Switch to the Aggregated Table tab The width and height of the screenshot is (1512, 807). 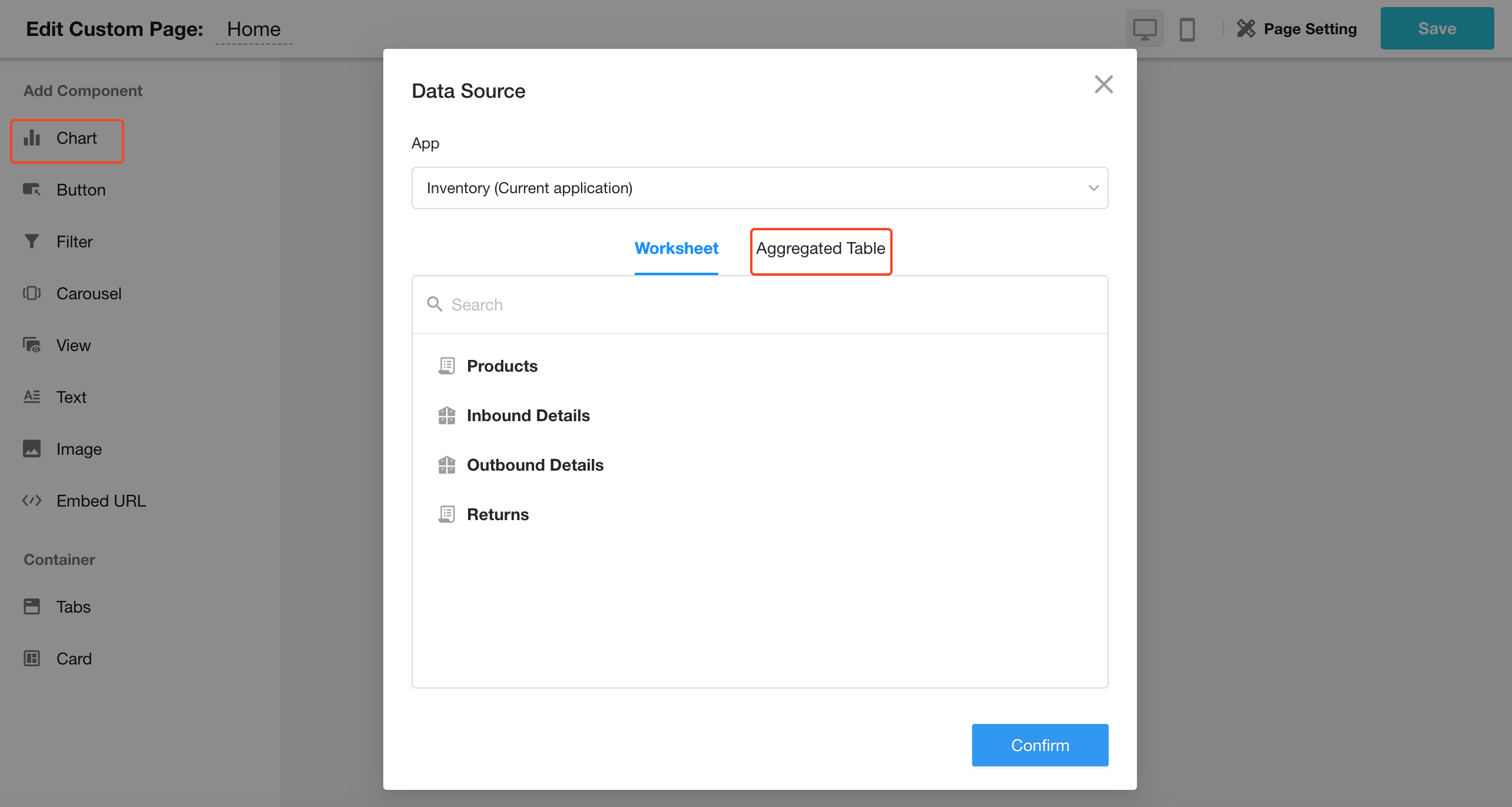[820, 249]
